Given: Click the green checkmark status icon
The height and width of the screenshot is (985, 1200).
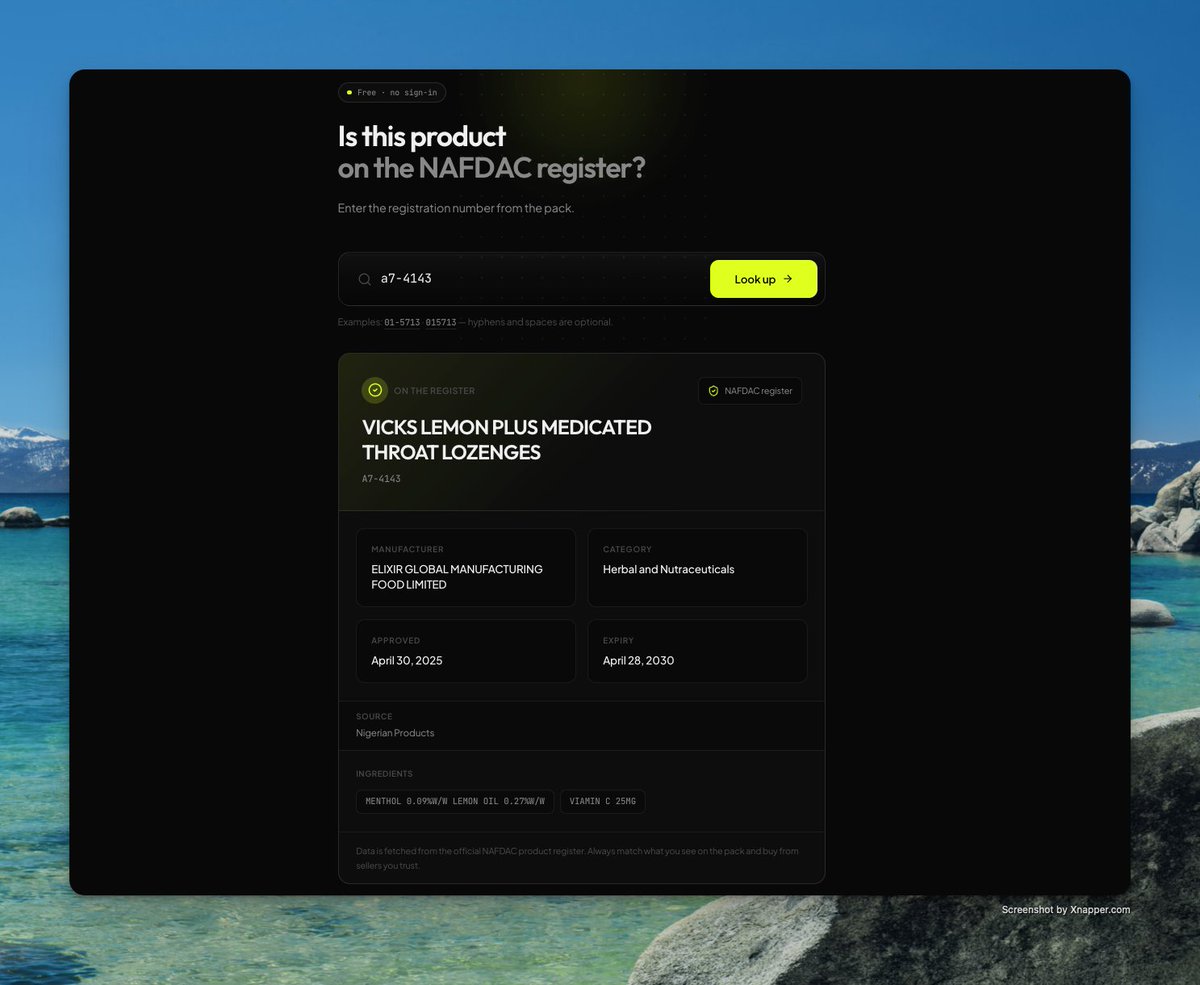Looking at the screenshot, I should tap(375, 390).
